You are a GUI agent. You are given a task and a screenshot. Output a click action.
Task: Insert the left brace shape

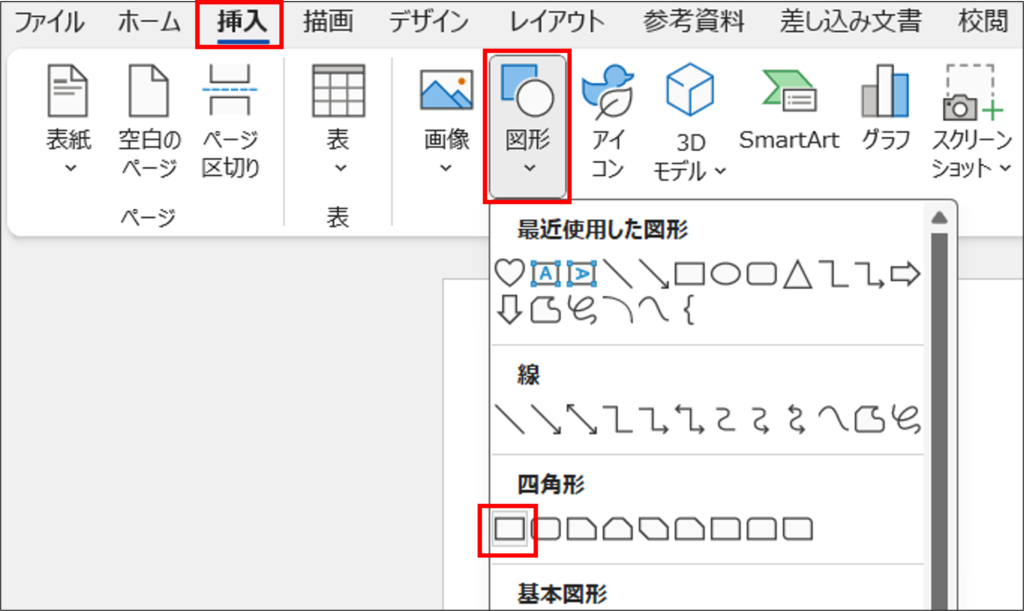pyautogui.click(x=687, y=311)
